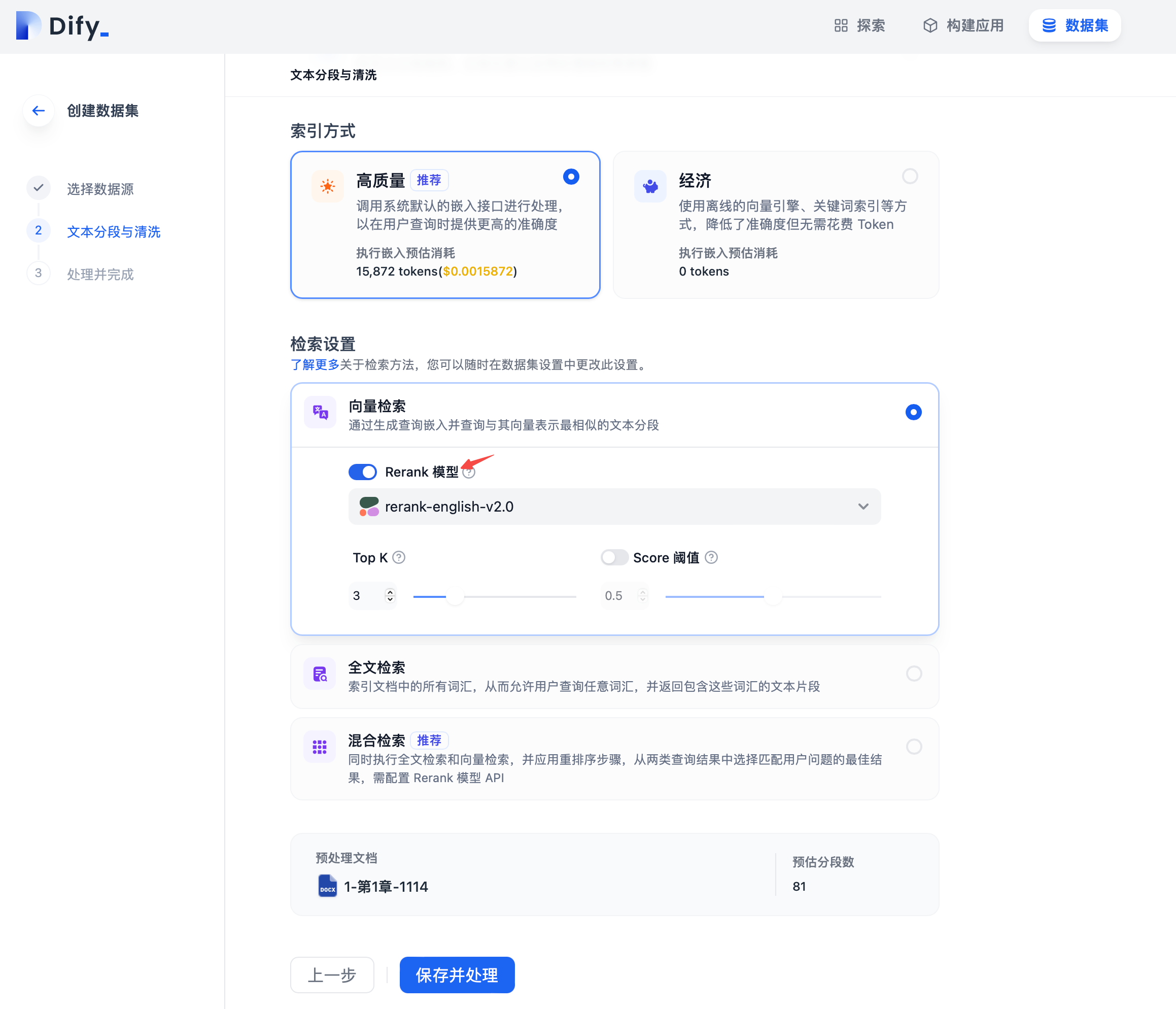
Task: Click the 探索 grid icon in navbar
Action: coord(841,25)
